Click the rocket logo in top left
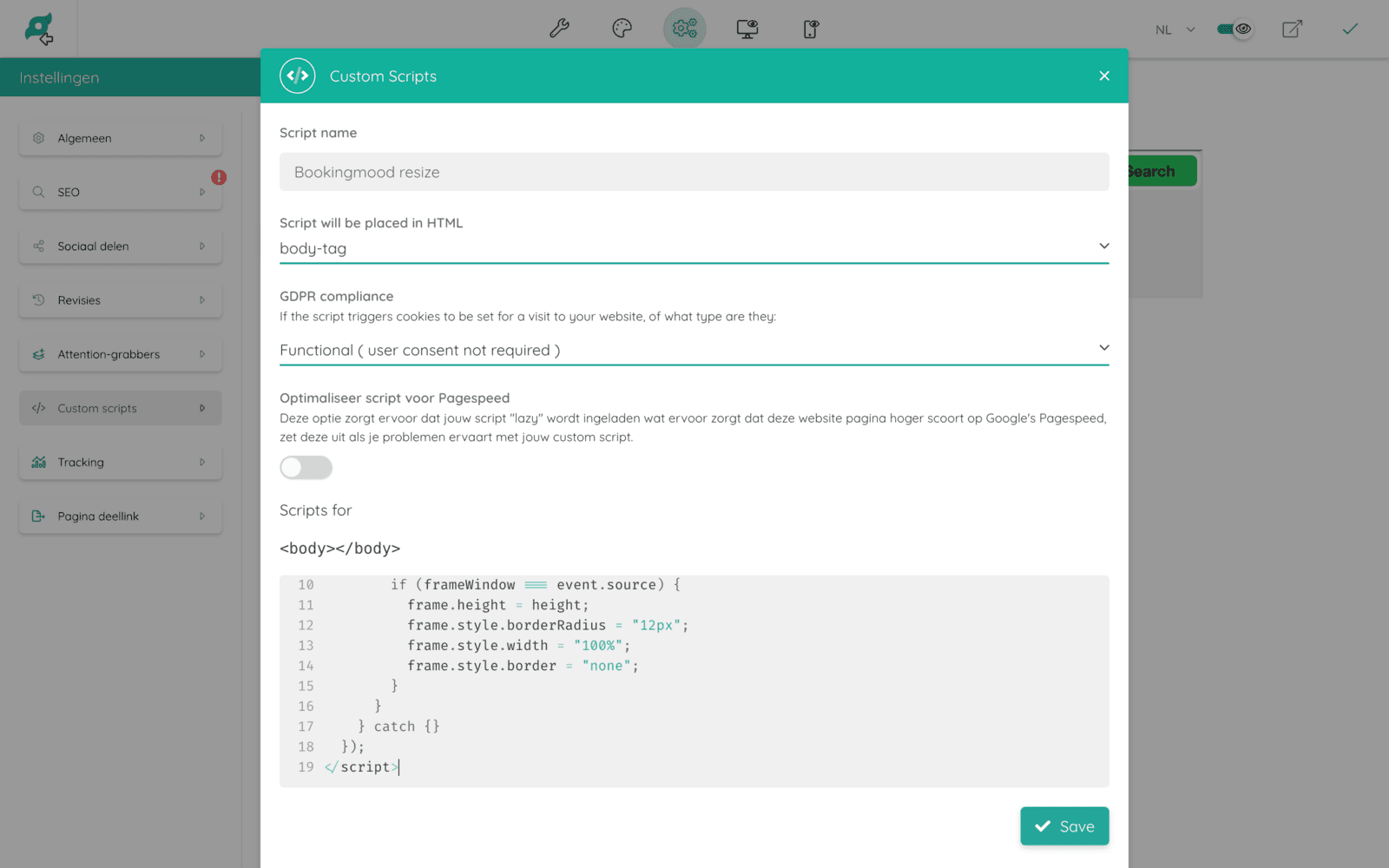Viewport: 1389px width, 868px height. pos(40,29)
